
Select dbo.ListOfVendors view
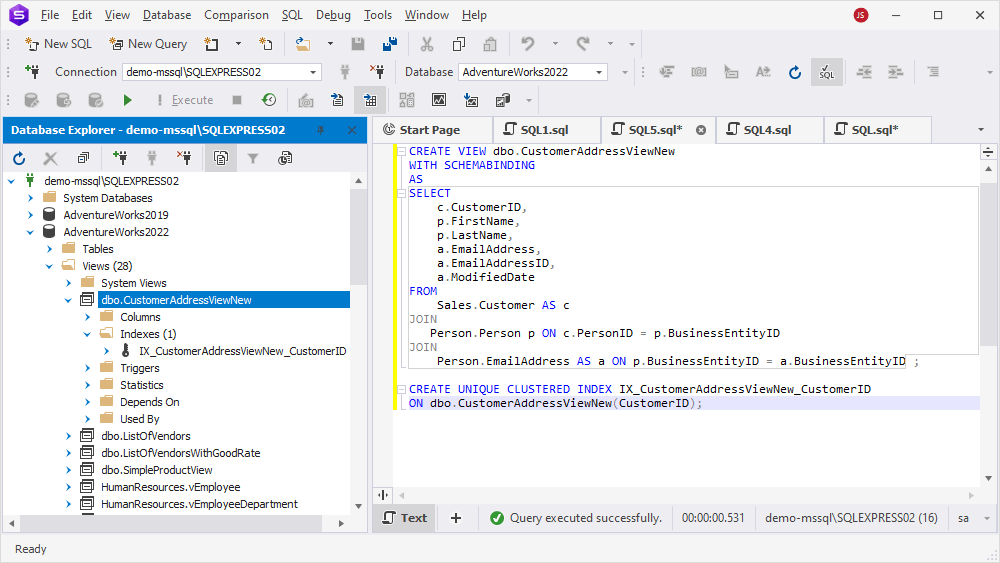[145, 436]
